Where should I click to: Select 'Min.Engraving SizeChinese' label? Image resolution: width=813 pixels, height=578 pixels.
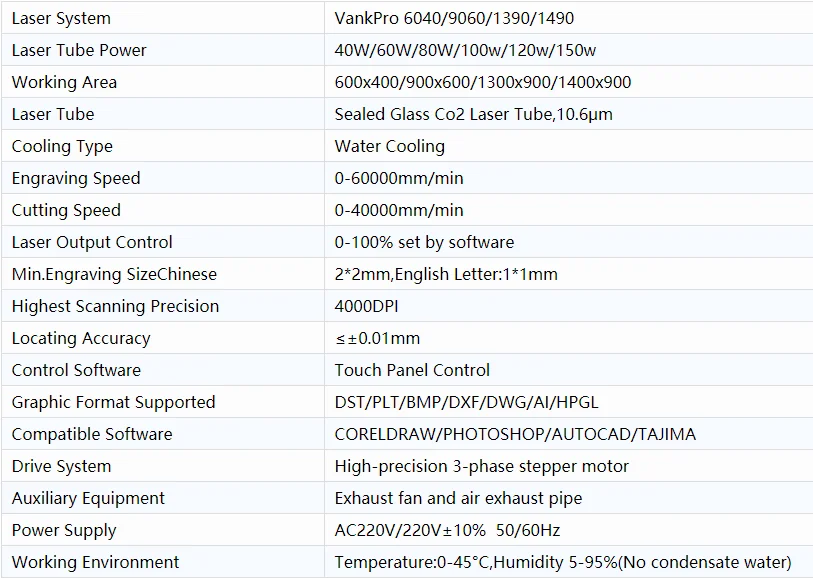click(114, 274)
